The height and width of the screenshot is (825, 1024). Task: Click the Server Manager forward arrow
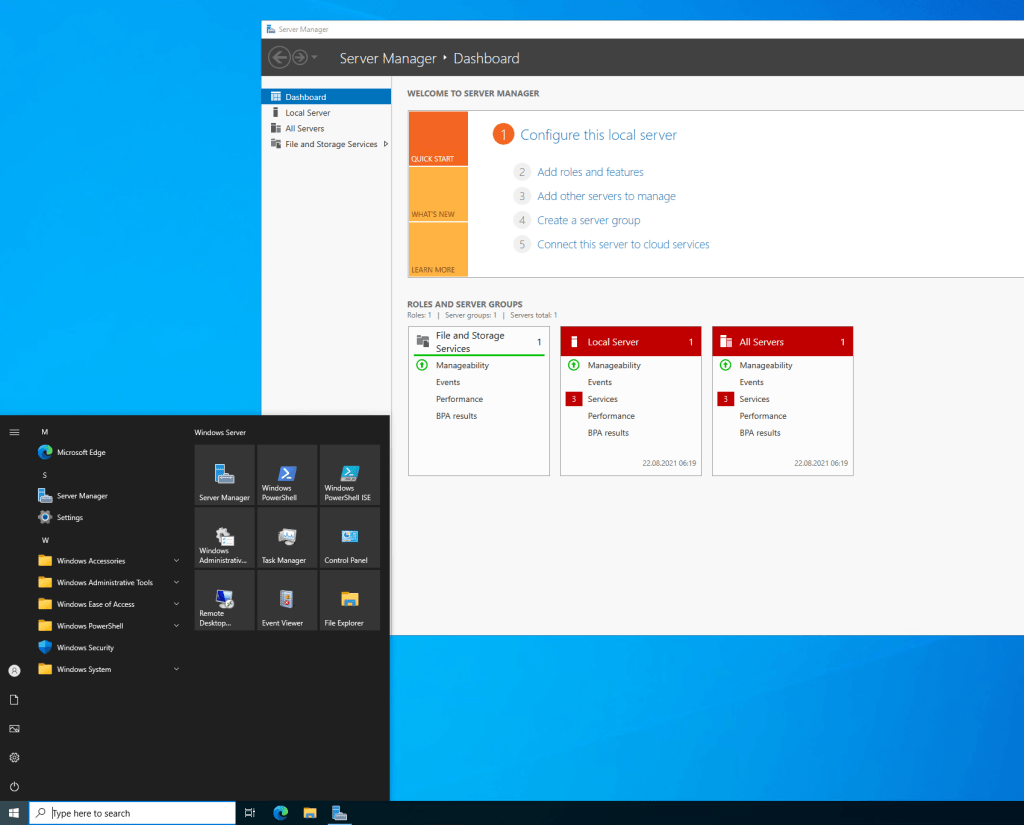tap(300, 57)
